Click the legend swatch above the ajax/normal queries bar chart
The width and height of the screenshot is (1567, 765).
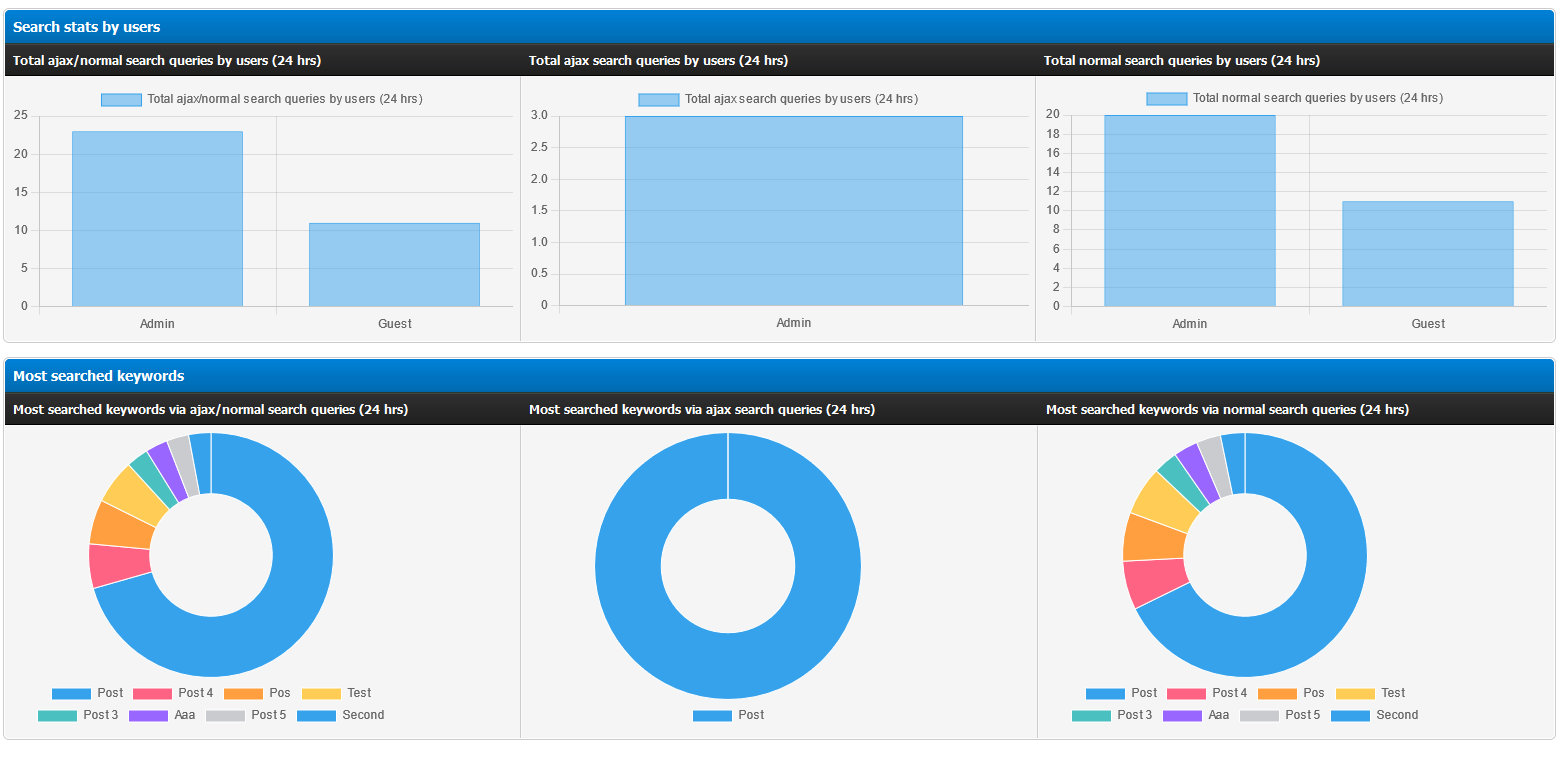click(x=121, y=99)
